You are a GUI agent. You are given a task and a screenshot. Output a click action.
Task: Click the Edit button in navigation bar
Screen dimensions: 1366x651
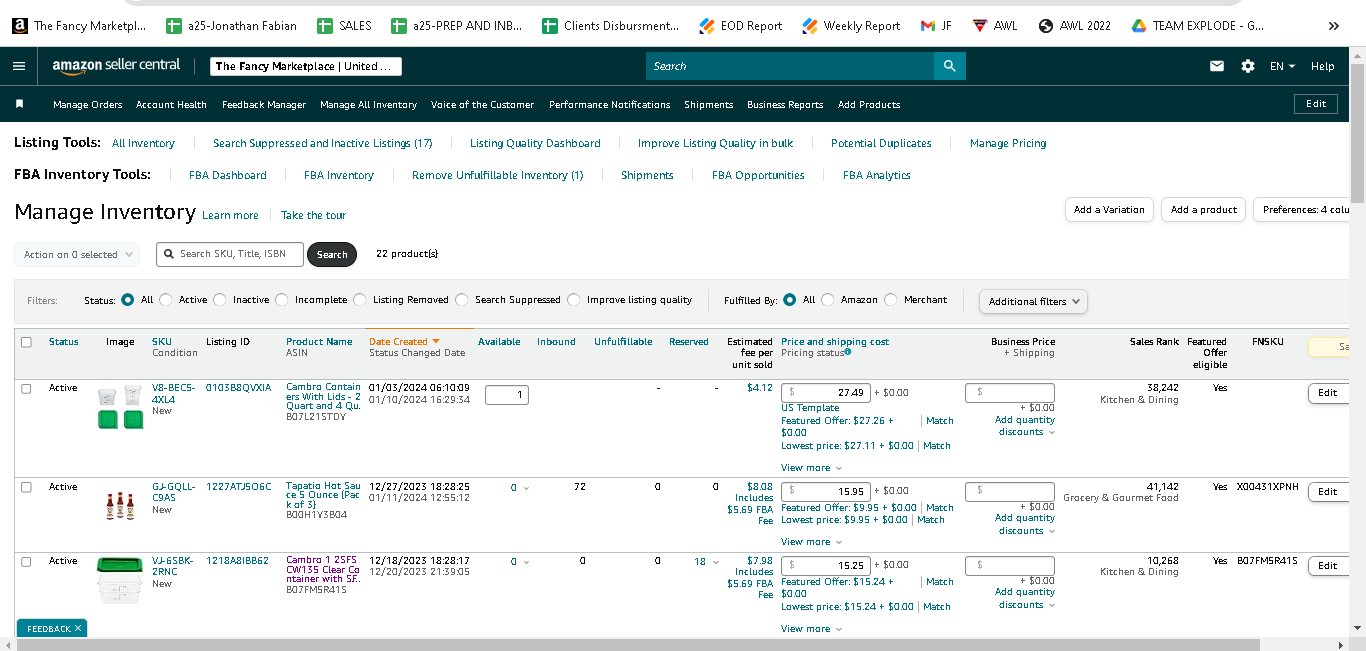pyautogui.click(x=1316, y=104)
